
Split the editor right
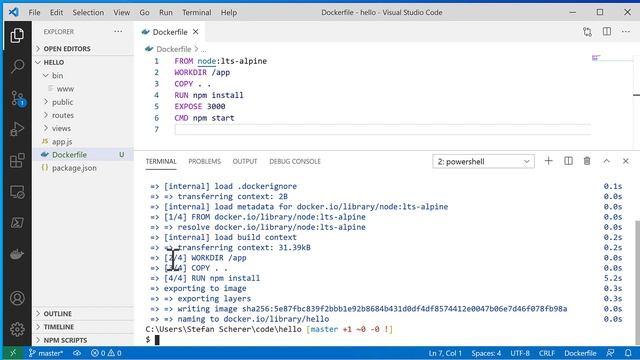coord(607,32)
